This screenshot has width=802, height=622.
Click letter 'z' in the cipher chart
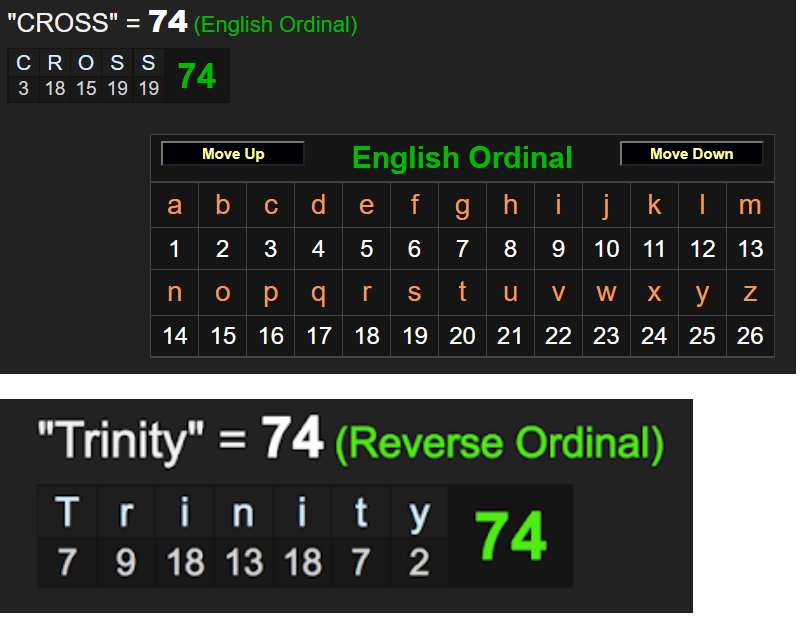pos(750,292)
